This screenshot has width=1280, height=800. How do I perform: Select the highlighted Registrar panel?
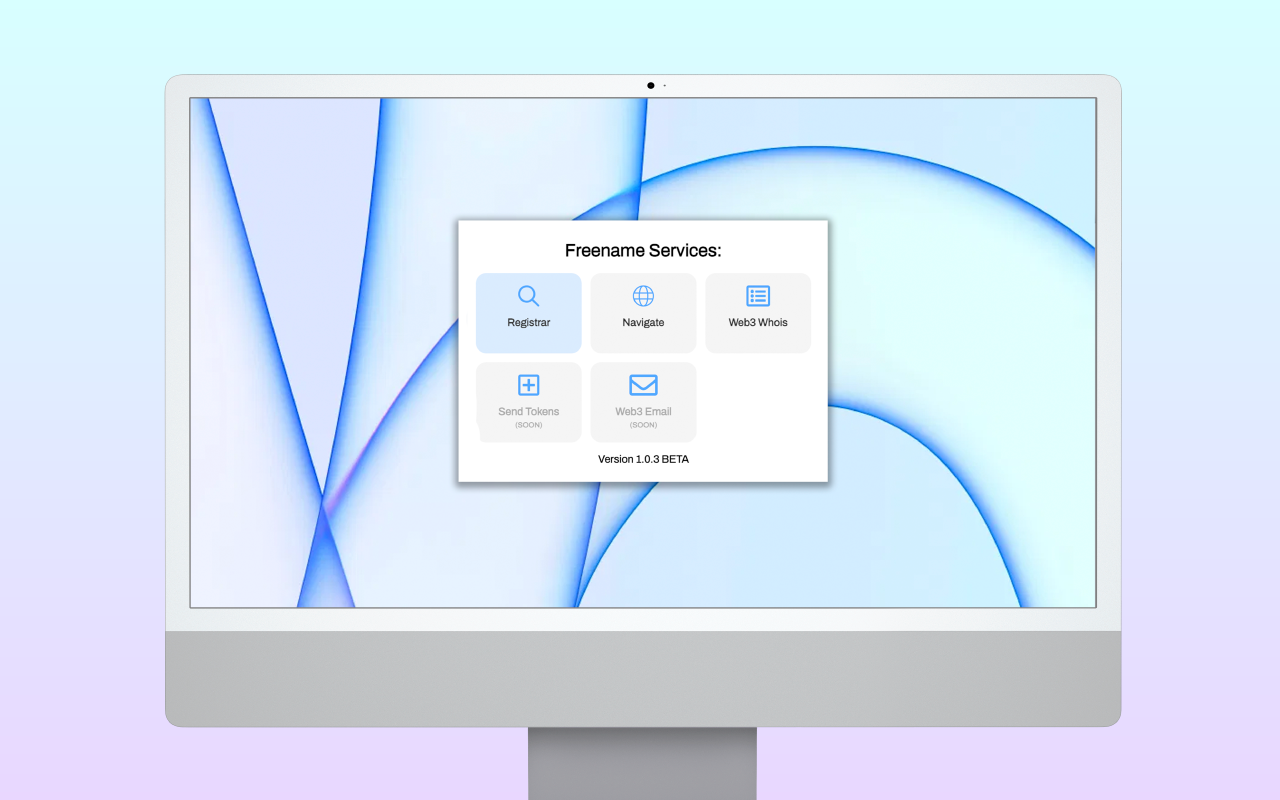tap(528, 312)
